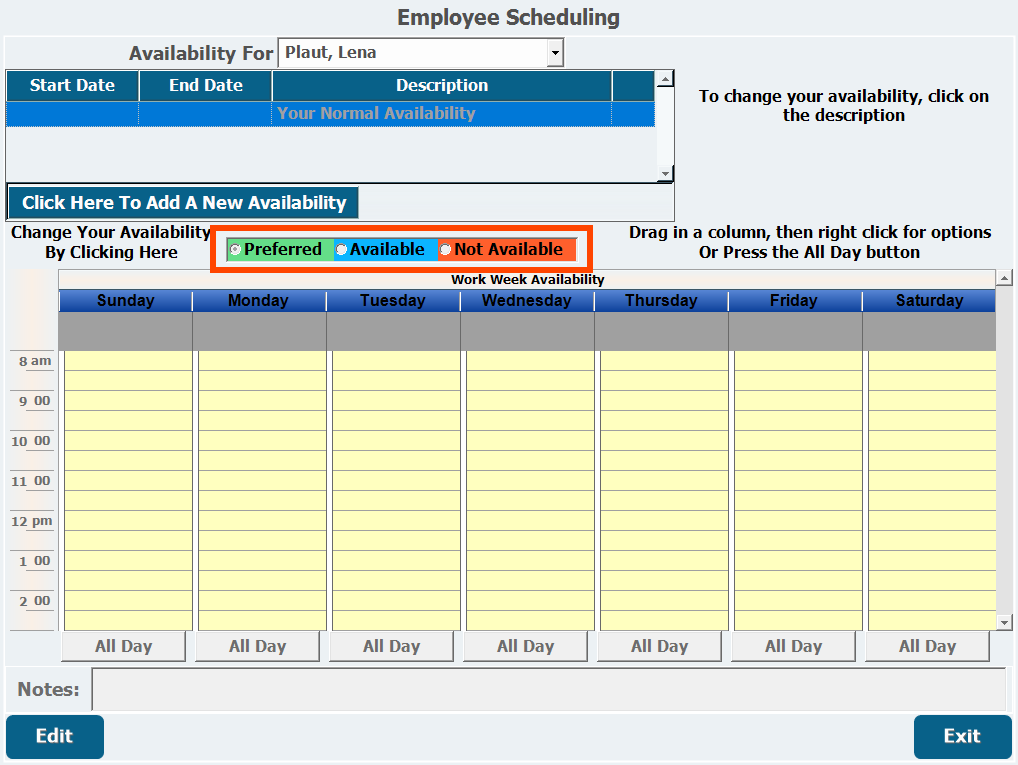This screenshot has height=765, width=1018.
Task: Click Here To Add A New Availability
Action: (183, 203)
